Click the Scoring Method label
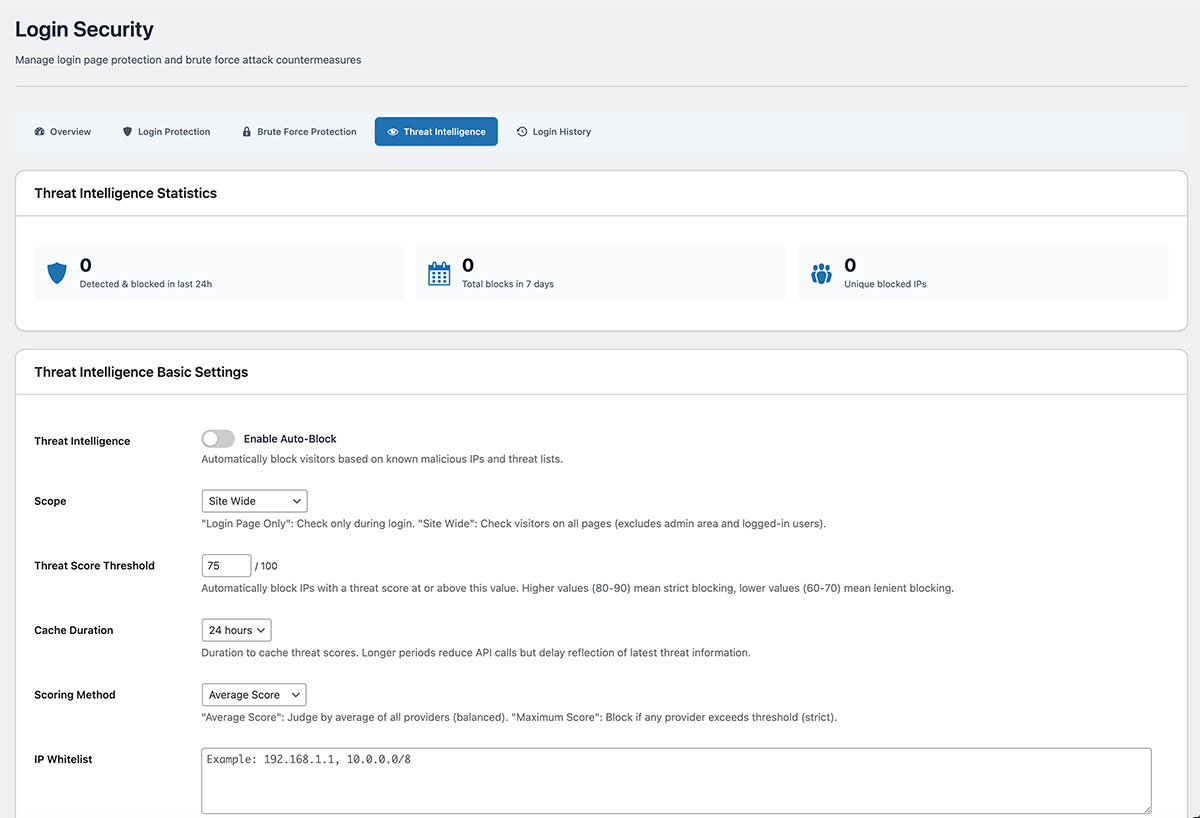 pyautogui.click(x=75, y=695)
